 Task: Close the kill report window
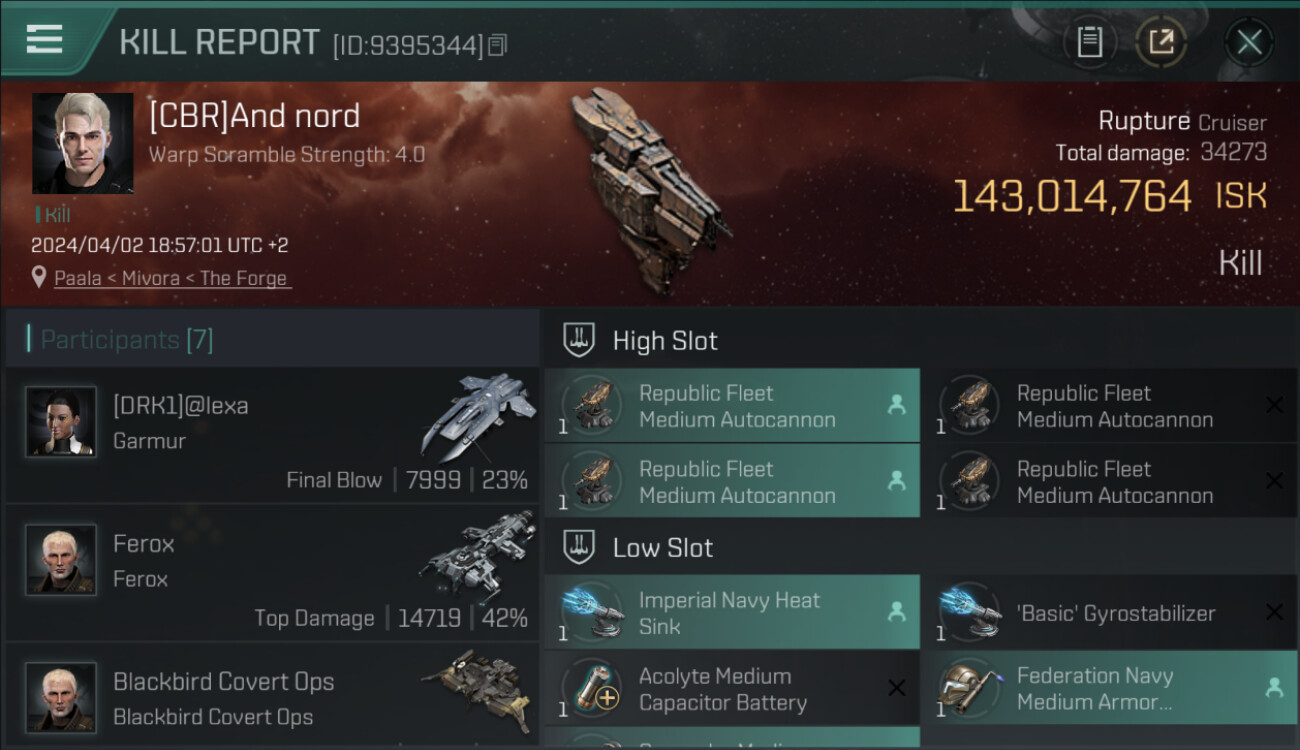click(x=1249, y=42)
